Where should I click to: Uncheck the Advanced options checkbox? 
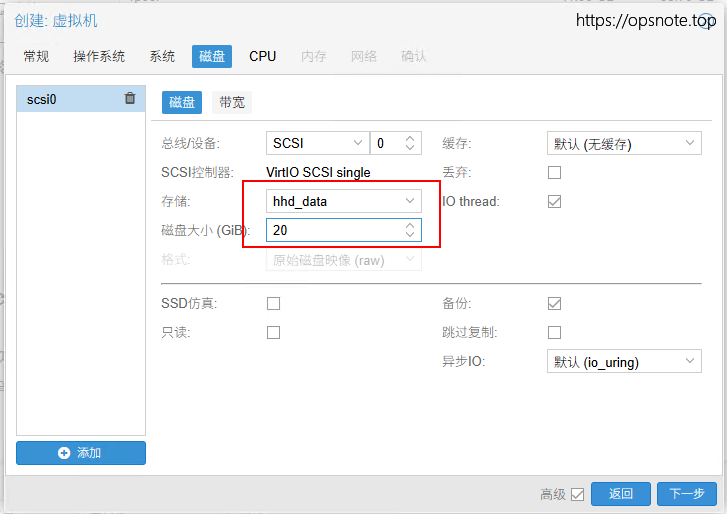point(577,494)
